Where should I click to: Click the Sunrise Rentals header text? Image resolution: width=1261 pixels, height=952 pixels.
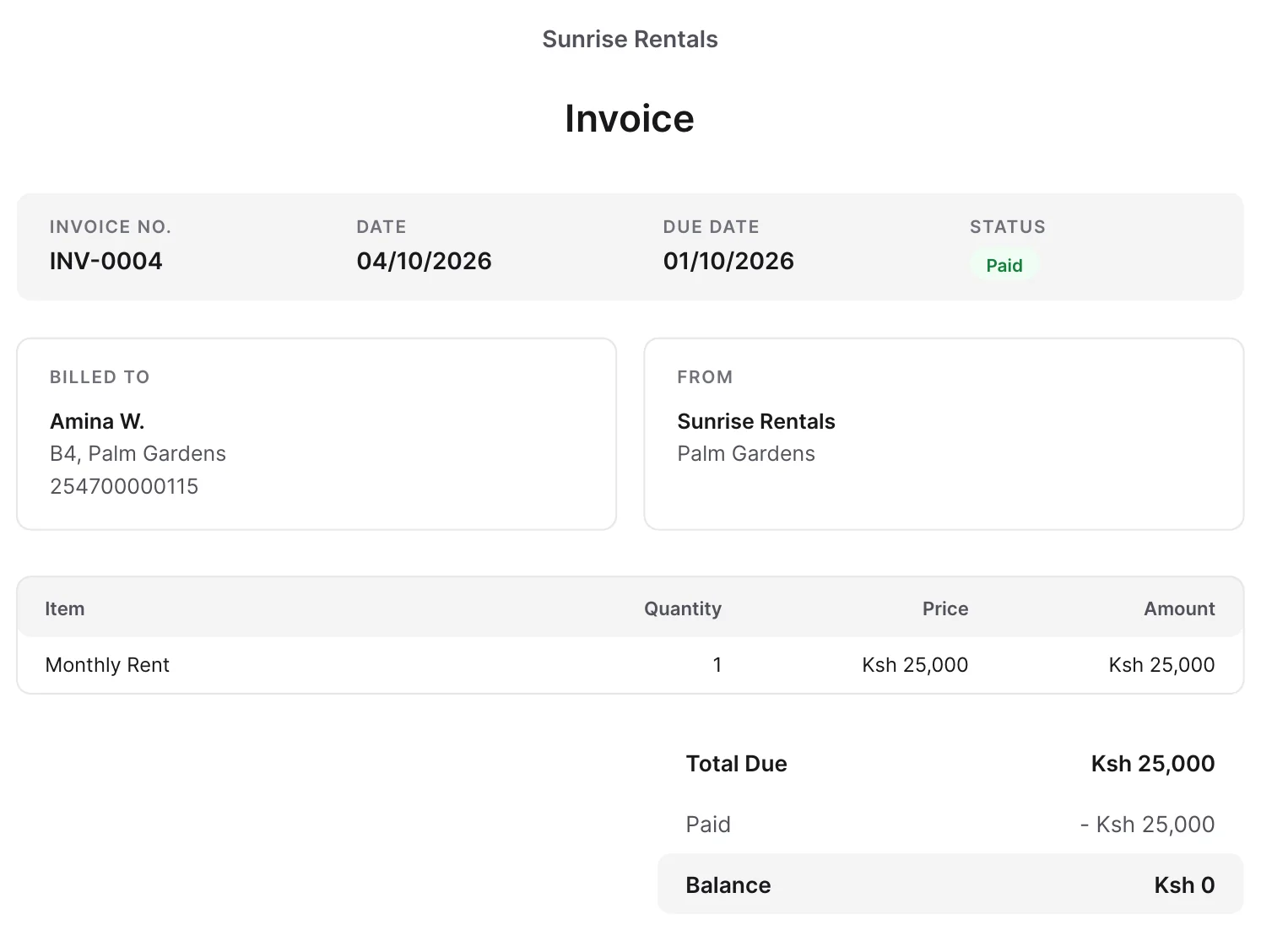pos(630,39)
